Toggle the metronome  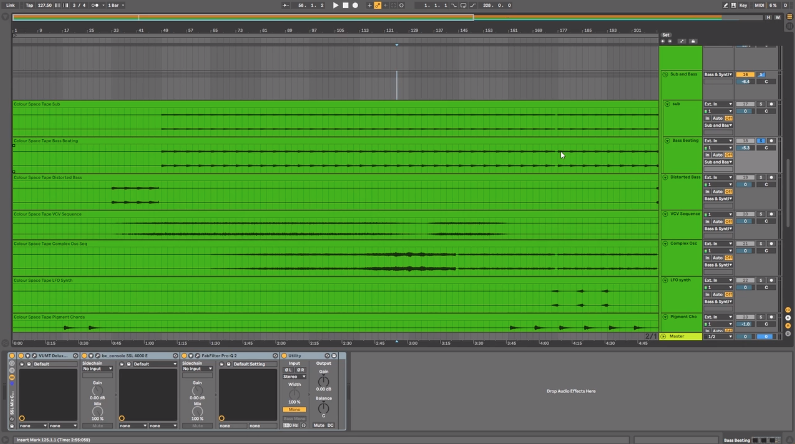click(96, 5)
